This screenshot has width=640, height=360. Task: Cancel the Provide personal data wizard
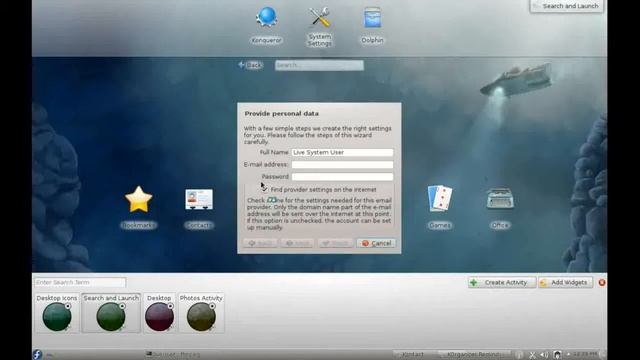pyautogui.click(x=376, y=243)
